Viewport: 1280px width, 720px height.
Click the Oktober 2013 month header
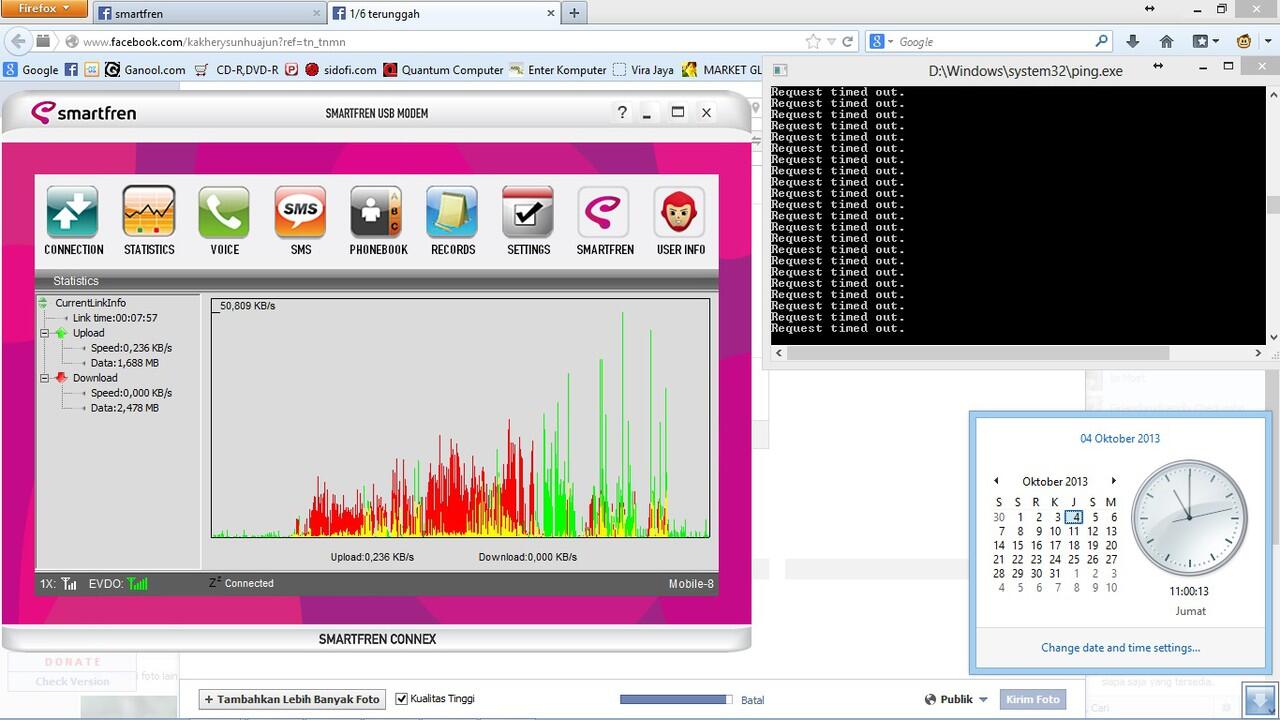coord(1055,481)
